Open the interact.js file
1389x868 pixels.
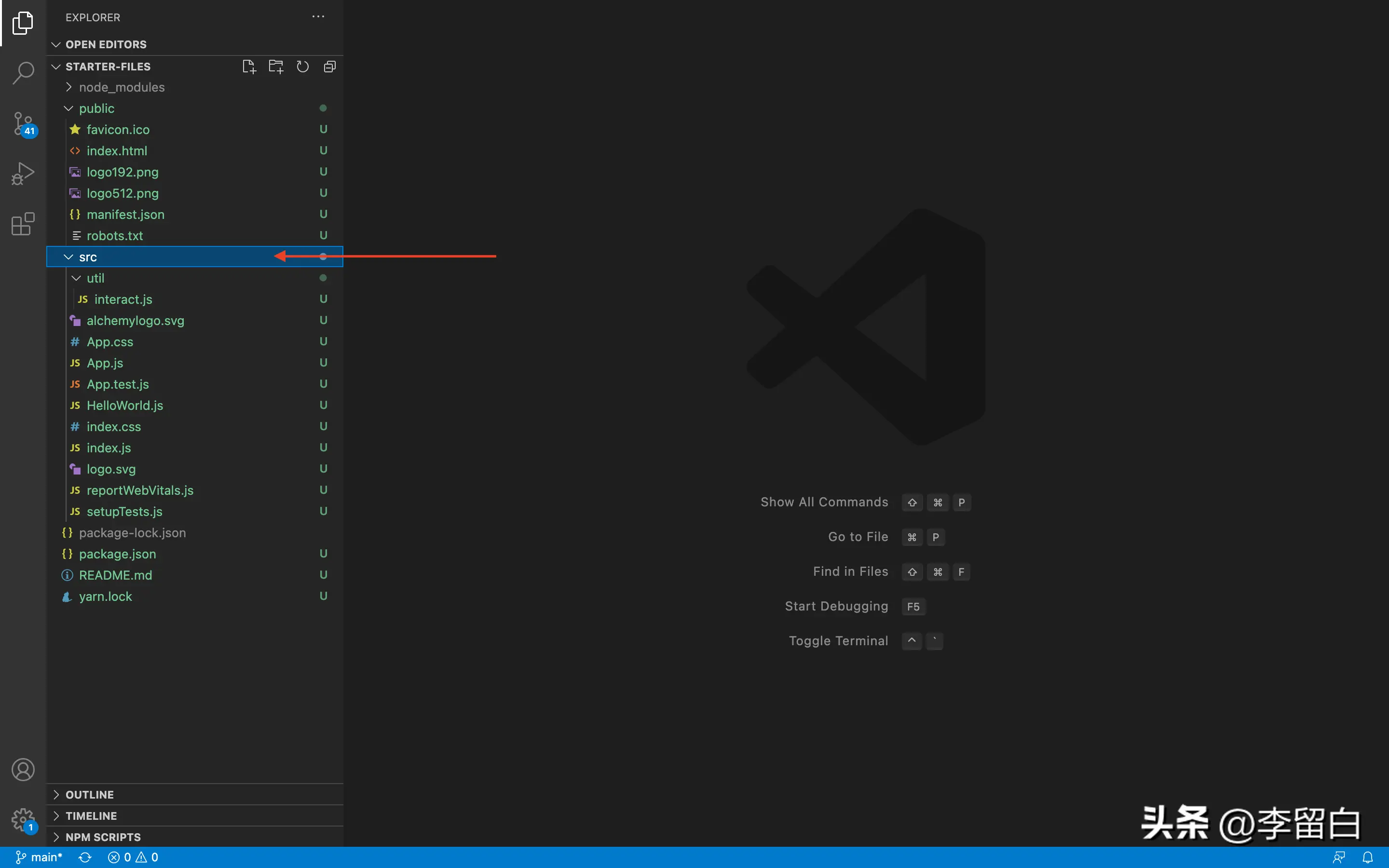[123, 299]
